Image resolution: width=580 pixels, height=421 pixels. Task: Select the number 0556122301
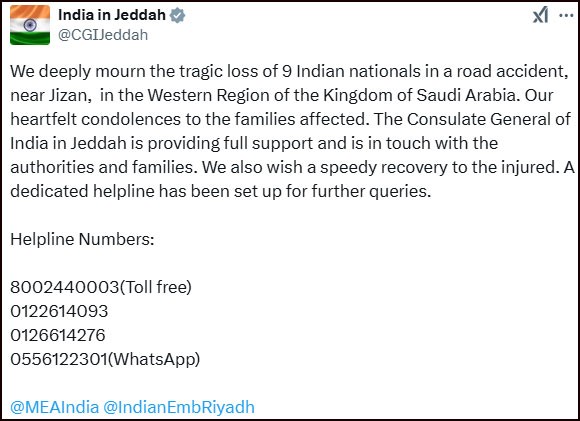click(x=59, y=359)
